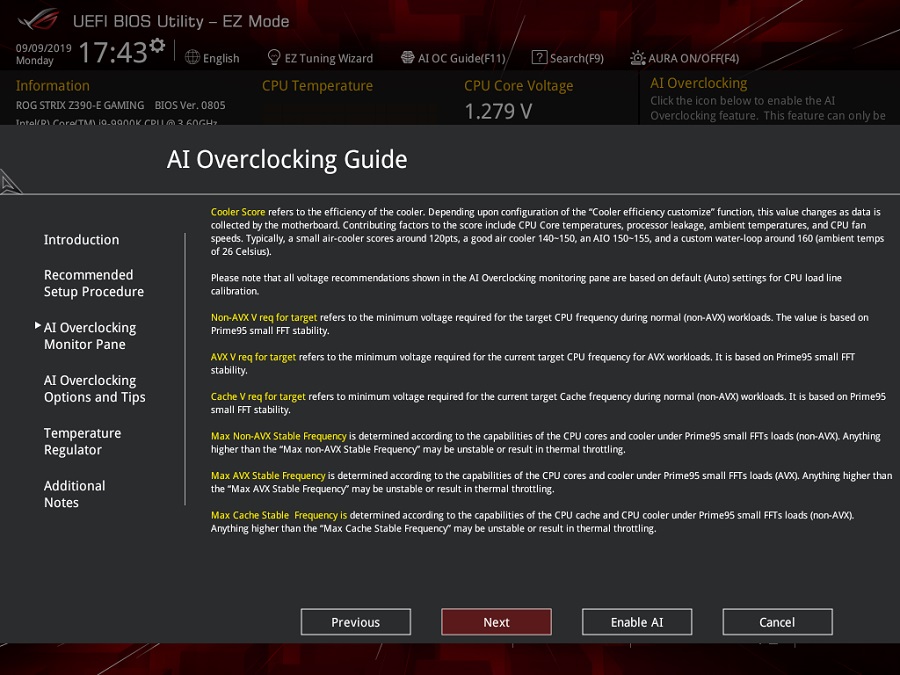Screen dimensions: 900x675
Task: Select AI Overclocking Monitor Pane section
Action: pyautogui.click(x=90, y=336)
